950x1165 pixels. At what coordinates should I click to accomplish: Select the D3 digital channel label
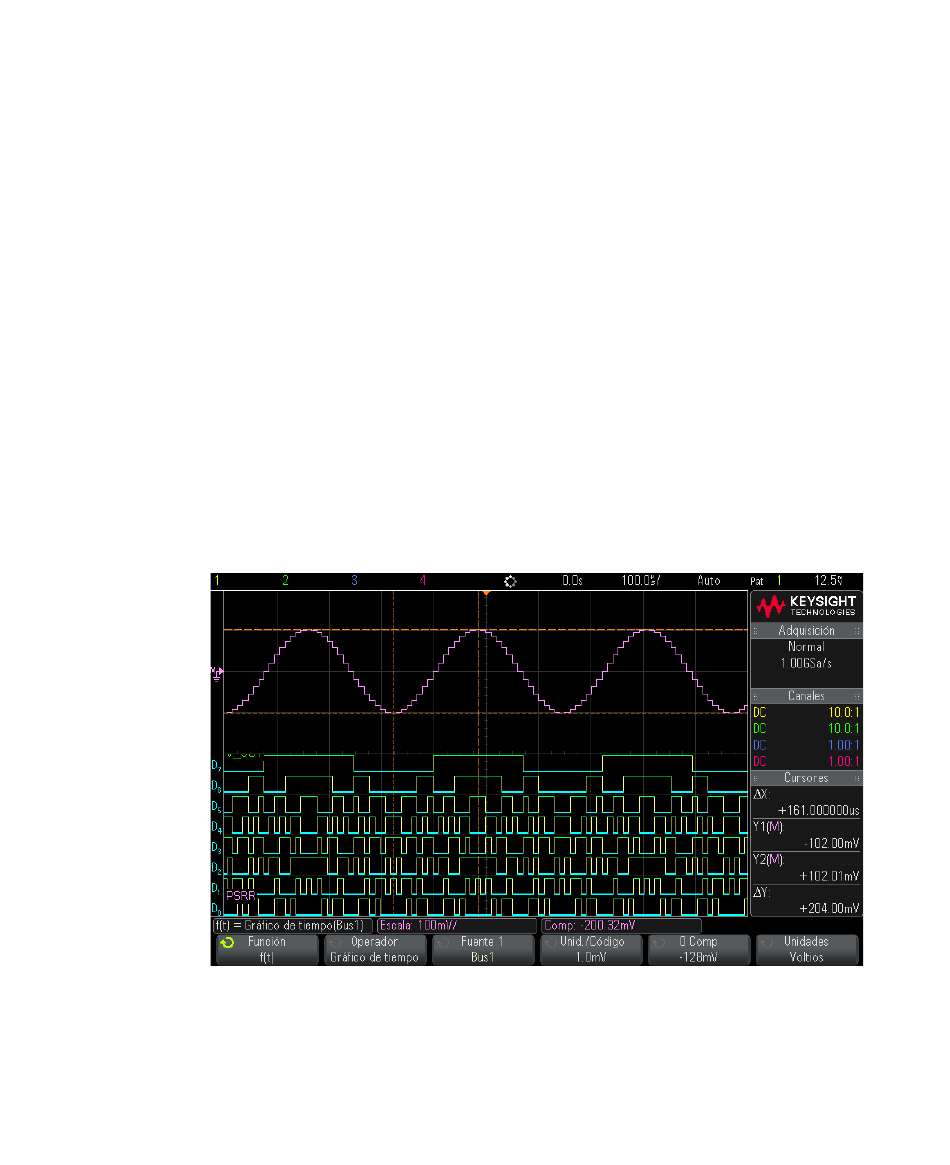click(216, 847)
